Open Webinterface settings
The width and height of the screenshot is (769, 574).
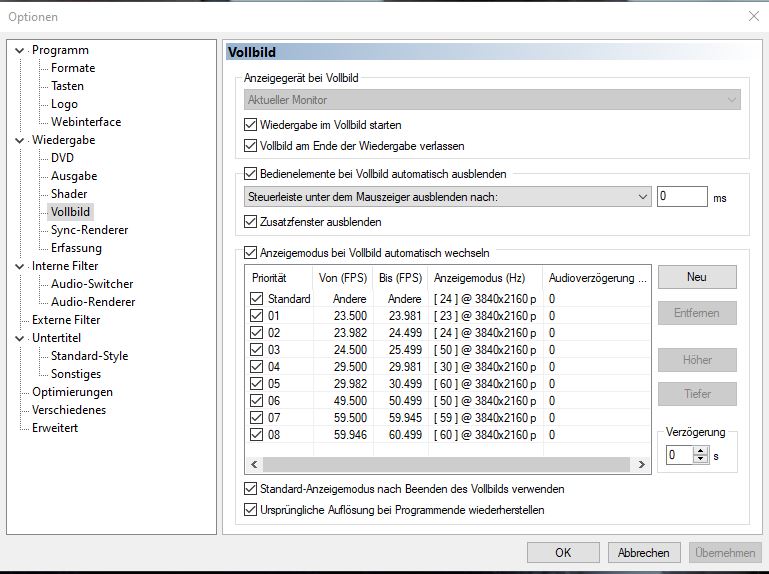pyautogui.click(x=86, y=122)
